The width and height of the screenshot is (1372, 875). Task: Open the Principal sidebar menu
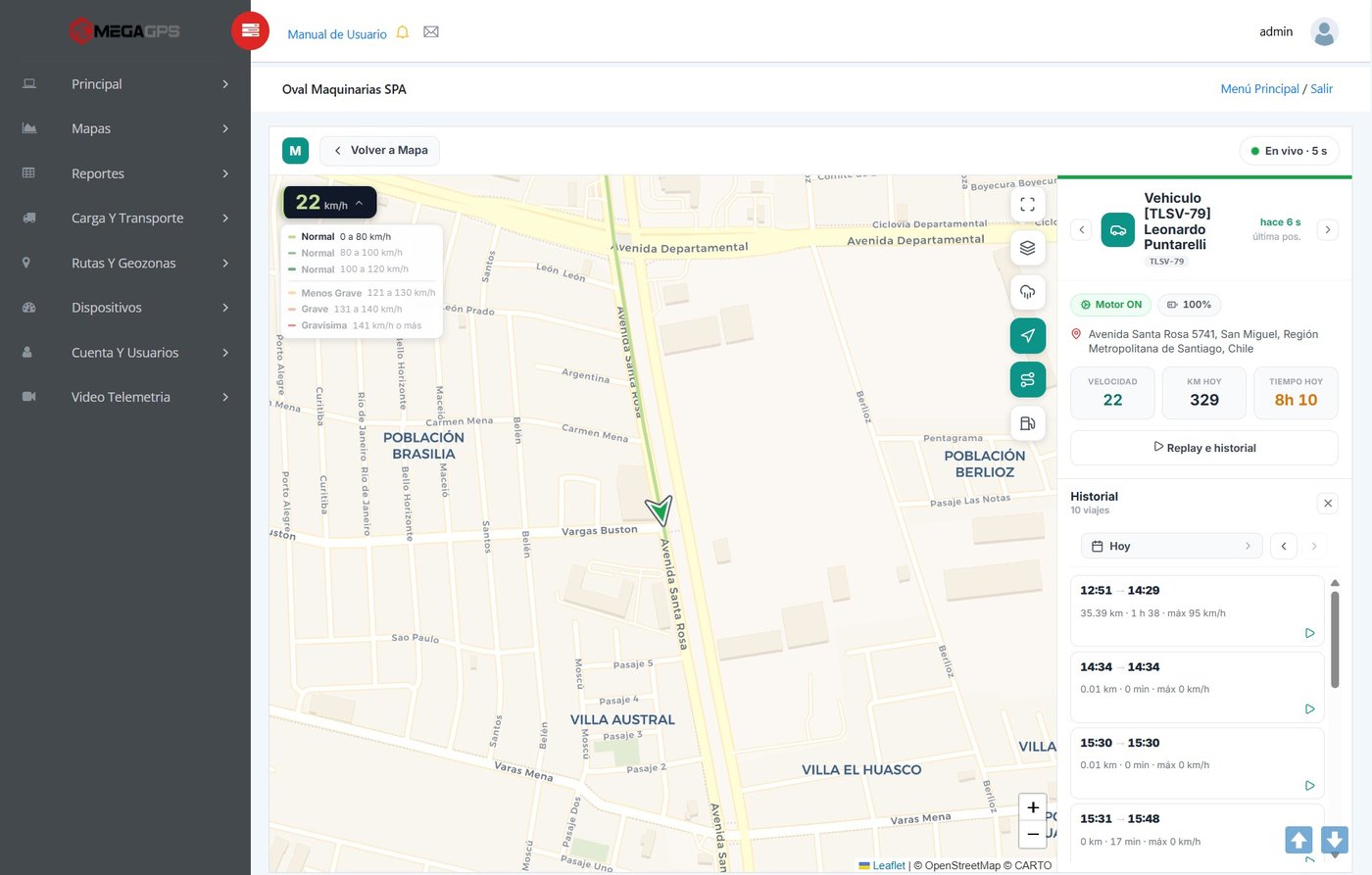[125, 84]
